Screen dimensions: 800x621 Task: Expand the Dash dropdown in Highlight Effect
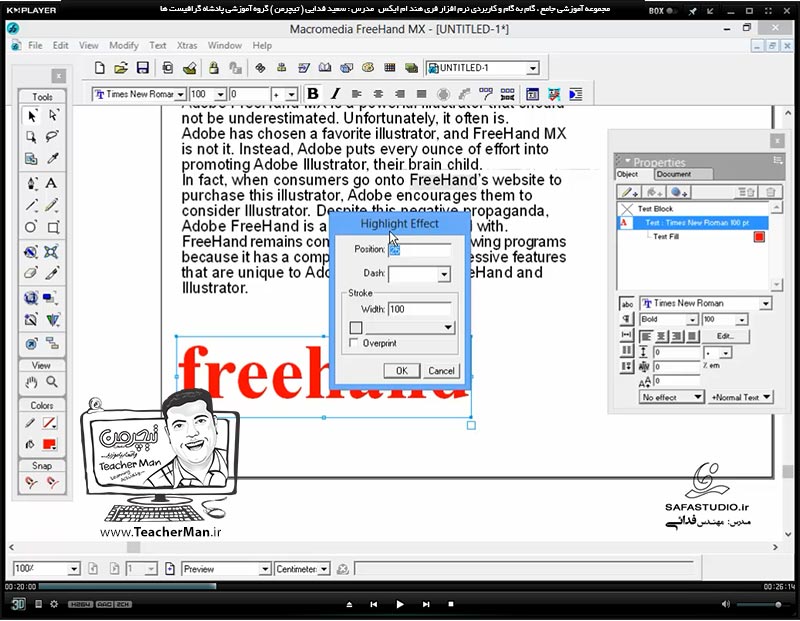(x=443, y=274)
